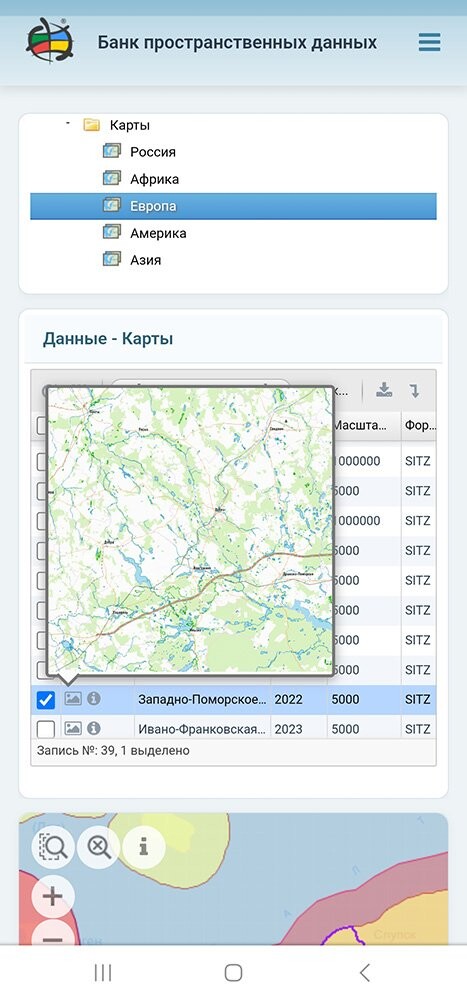This screenshot has width=467, height=1000.
Task: Click the Масштаб column header
Action: coord(360,425)
